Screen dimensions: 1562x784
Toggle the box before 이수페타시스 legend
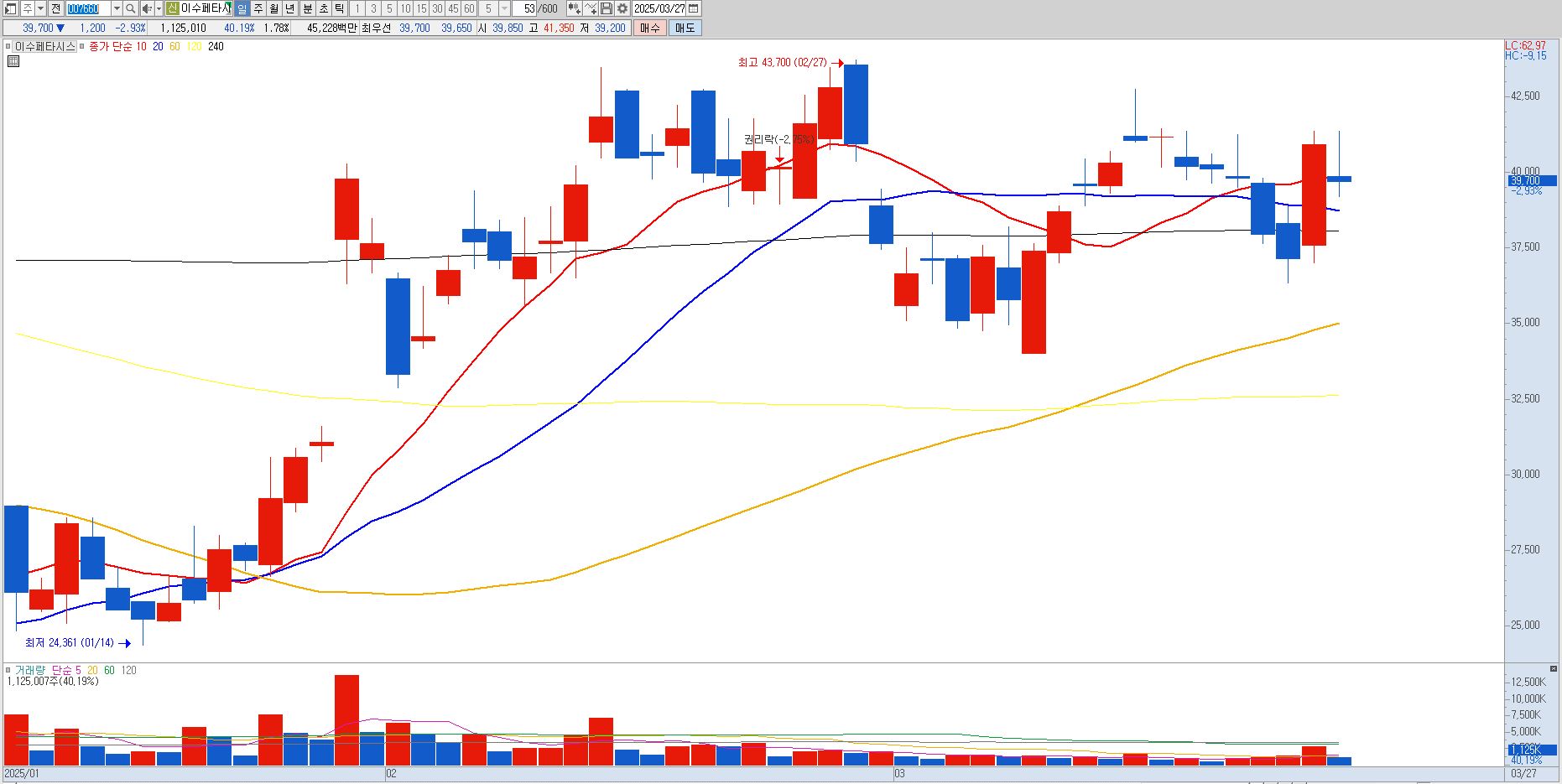(8, 46)
